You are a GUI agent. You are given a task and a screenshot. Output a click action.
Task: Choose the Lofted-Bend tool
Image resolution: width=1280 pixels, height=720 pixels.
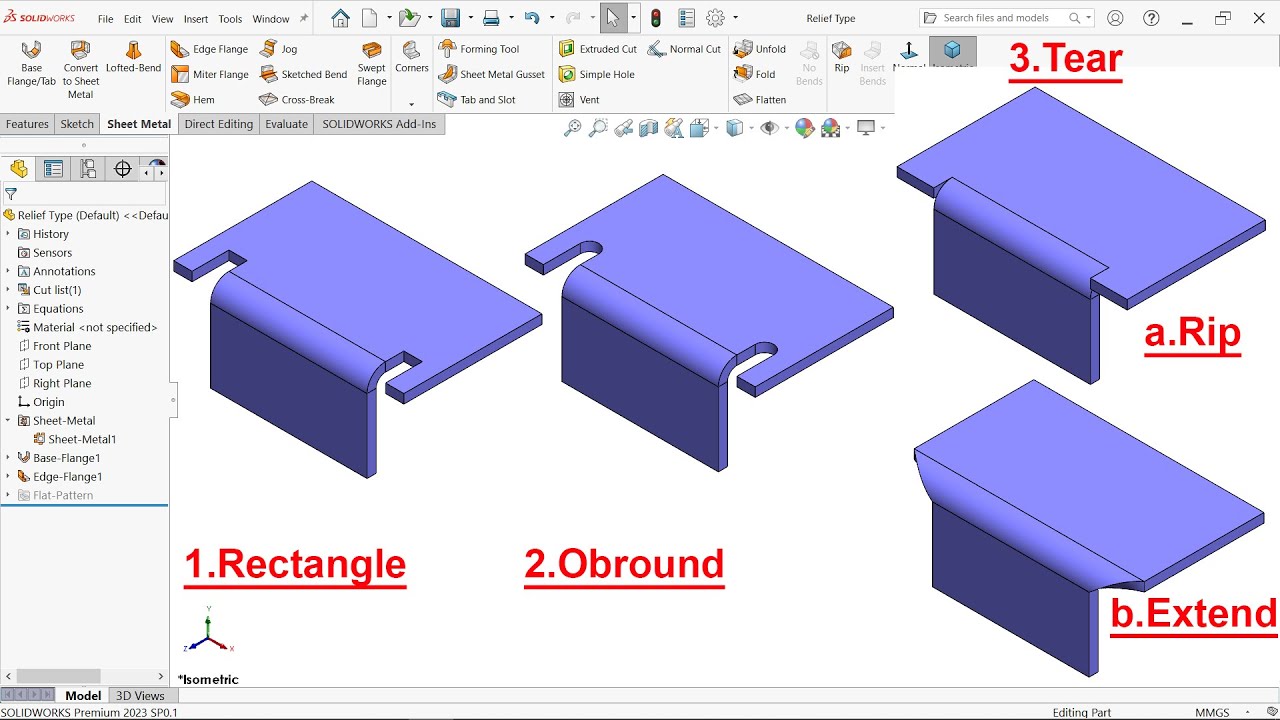coord(133,58)
